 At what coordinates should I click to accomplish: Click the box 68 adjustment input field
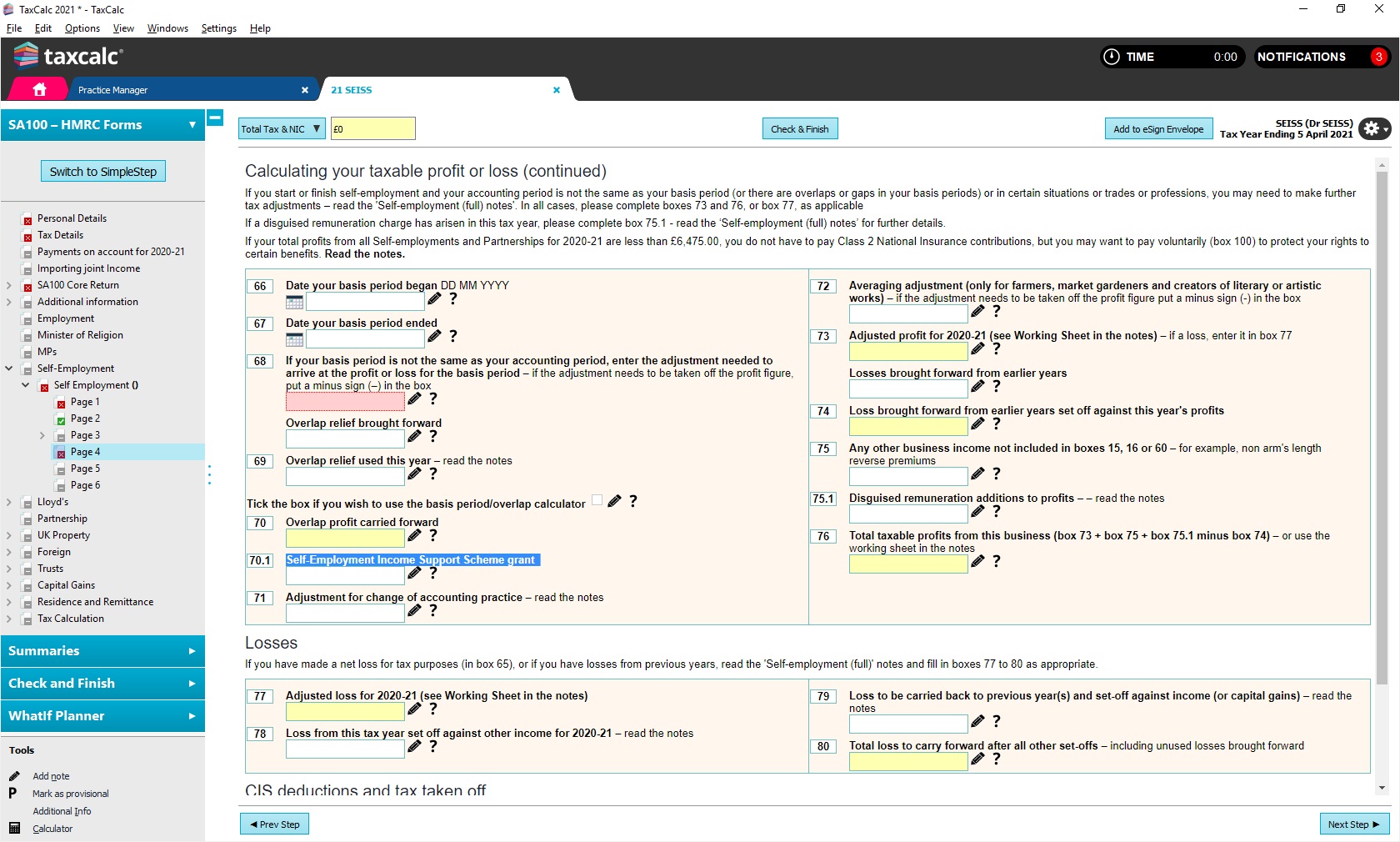click(x=345, y=401)
